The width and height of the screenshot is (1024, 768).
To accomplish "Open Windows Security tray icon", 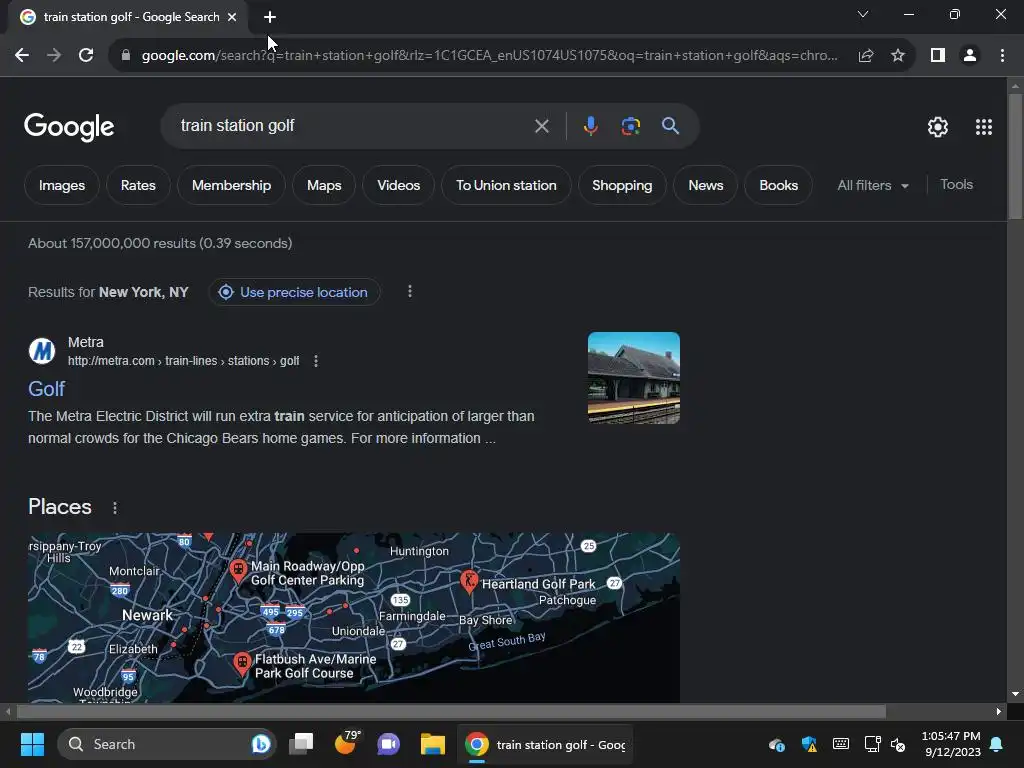I will coord(809,744).
